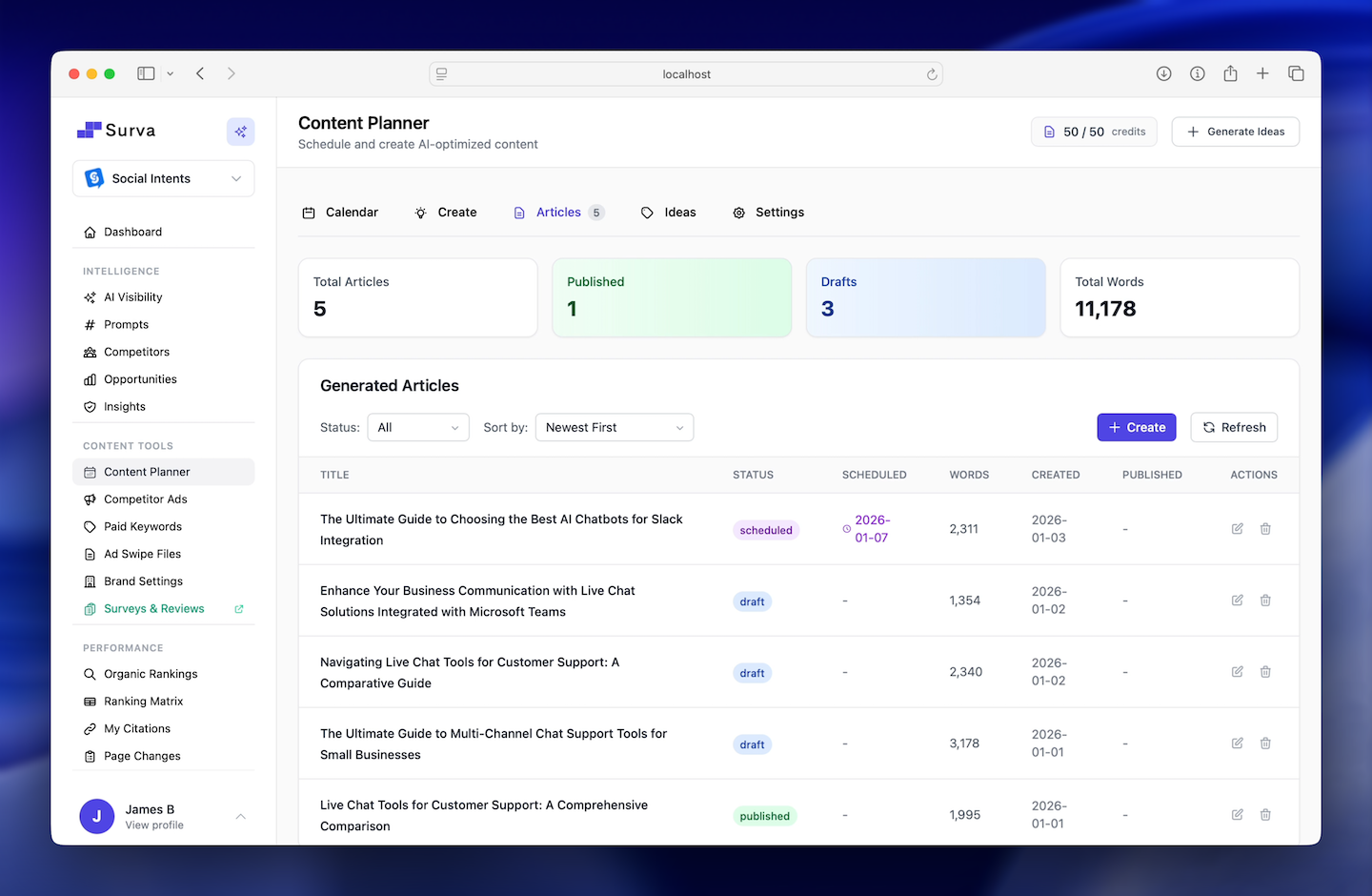The width and height of the screenshot is (1372, 896).
Task: Click the external link icon beside Surveys & Reviews
Action: click(238, 608)
